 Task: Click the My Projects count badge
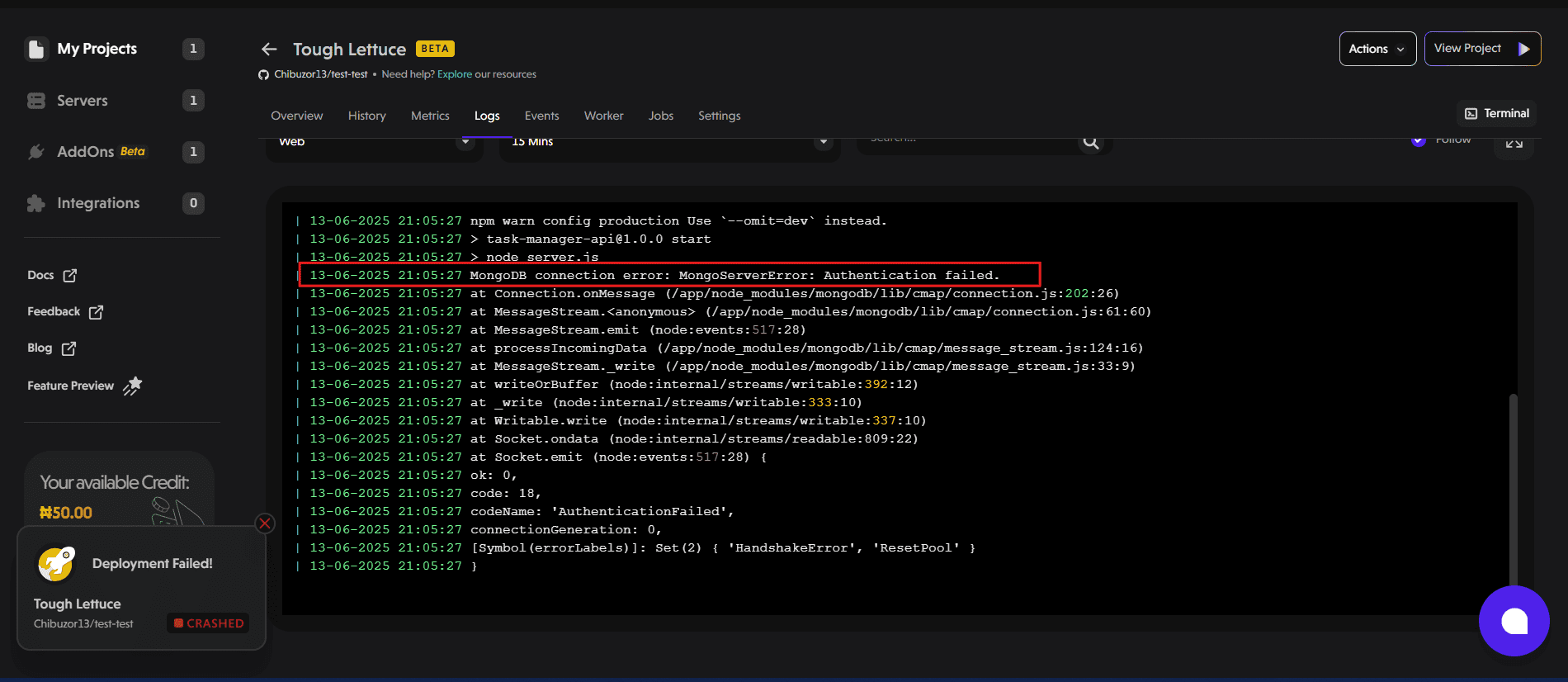(193, 49)
